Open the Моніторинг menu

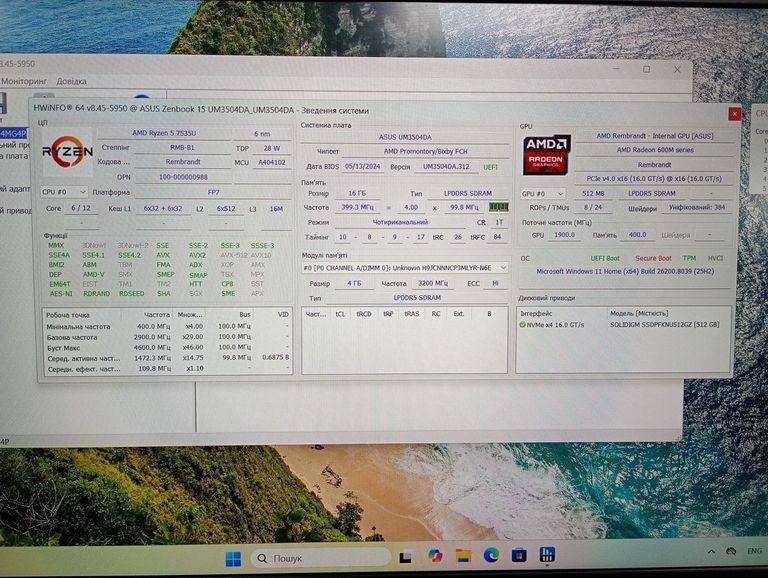click(x=24, y=81)
